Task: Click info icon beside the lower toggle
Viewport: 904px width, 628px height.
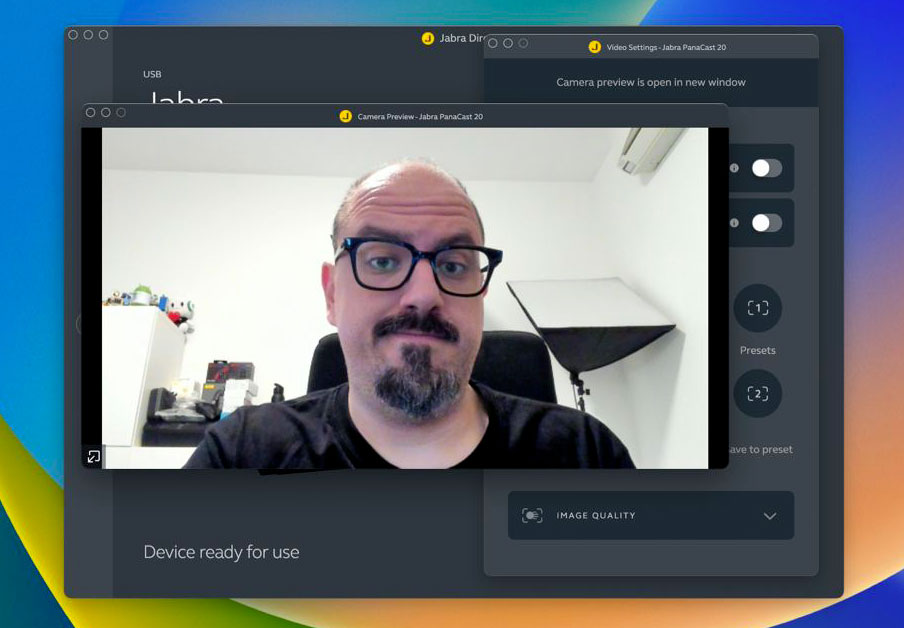Action: point(734,223)
